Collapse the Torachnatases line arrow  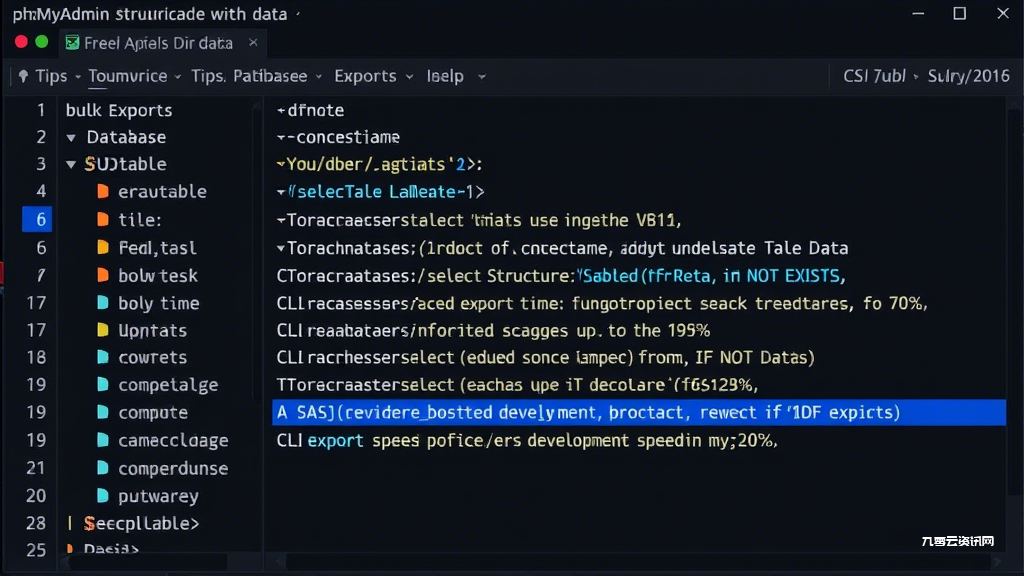coord(281,248)
